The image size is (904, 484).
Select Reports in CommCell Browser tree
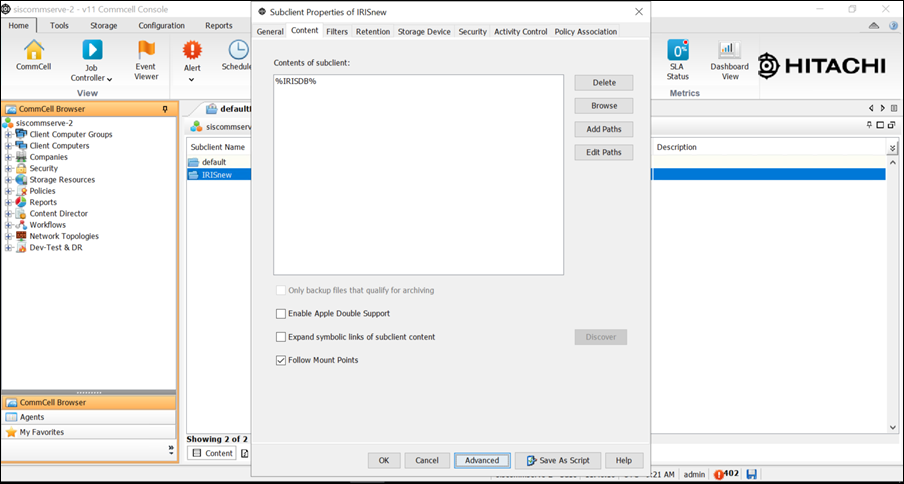pyautogui.click(x=43, y=202)
